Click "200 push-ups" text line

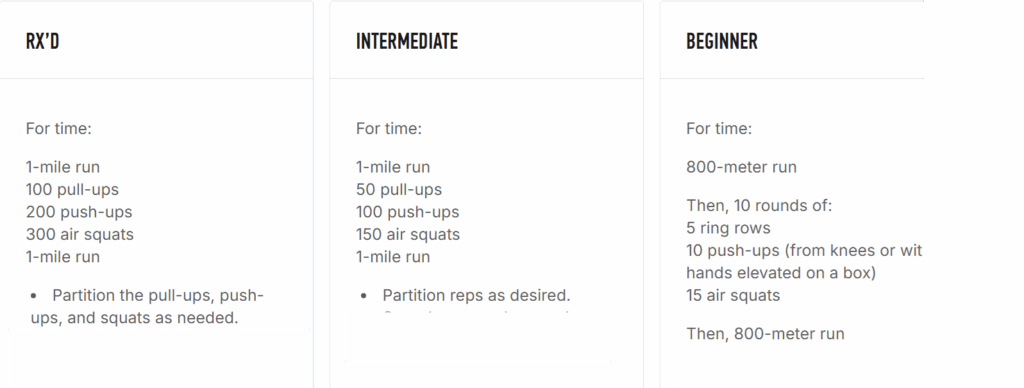click(x=79, y=212)
